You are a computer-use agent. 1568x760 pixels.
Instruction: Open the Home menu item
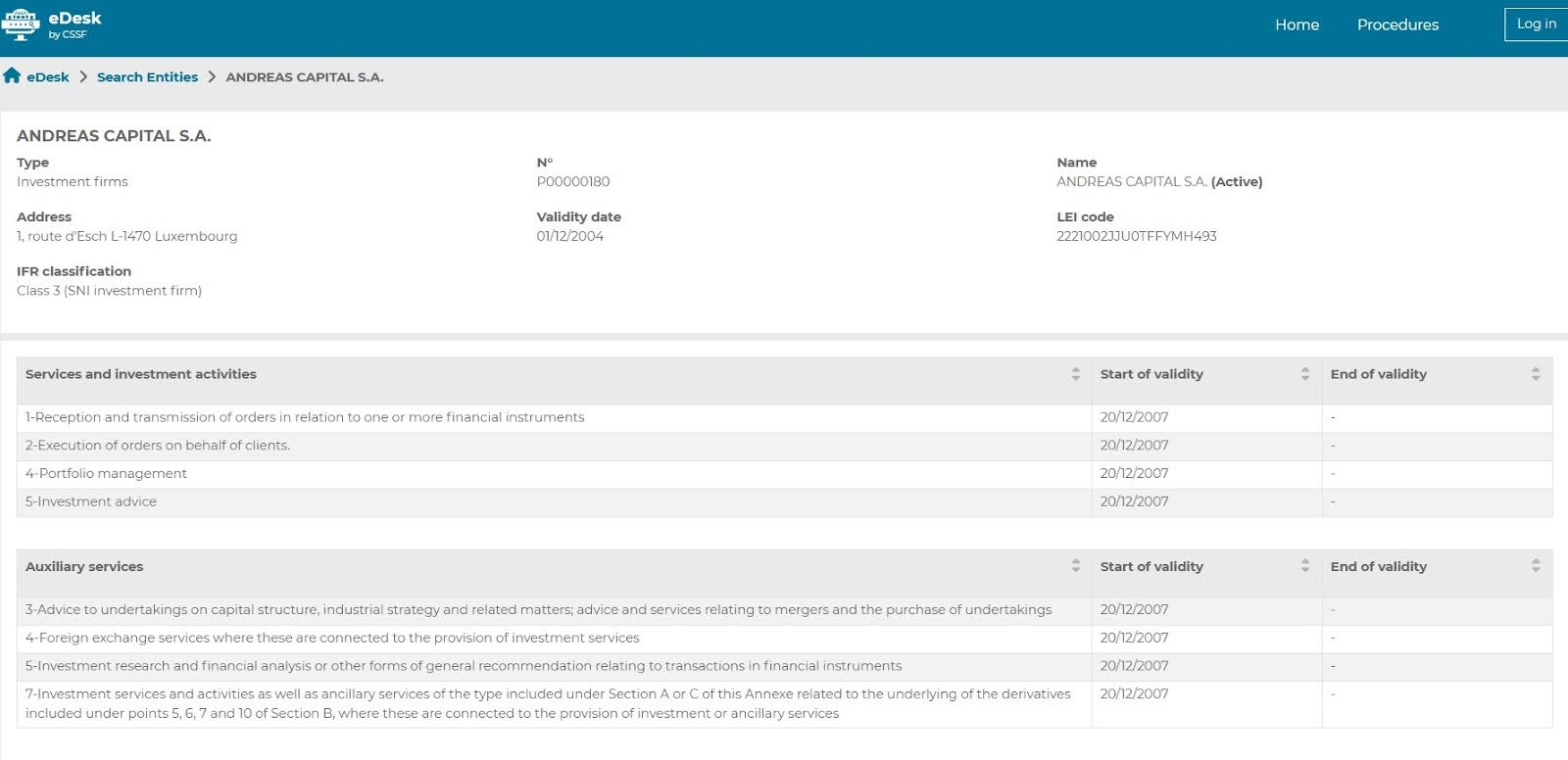click(x=1297, y=24)
